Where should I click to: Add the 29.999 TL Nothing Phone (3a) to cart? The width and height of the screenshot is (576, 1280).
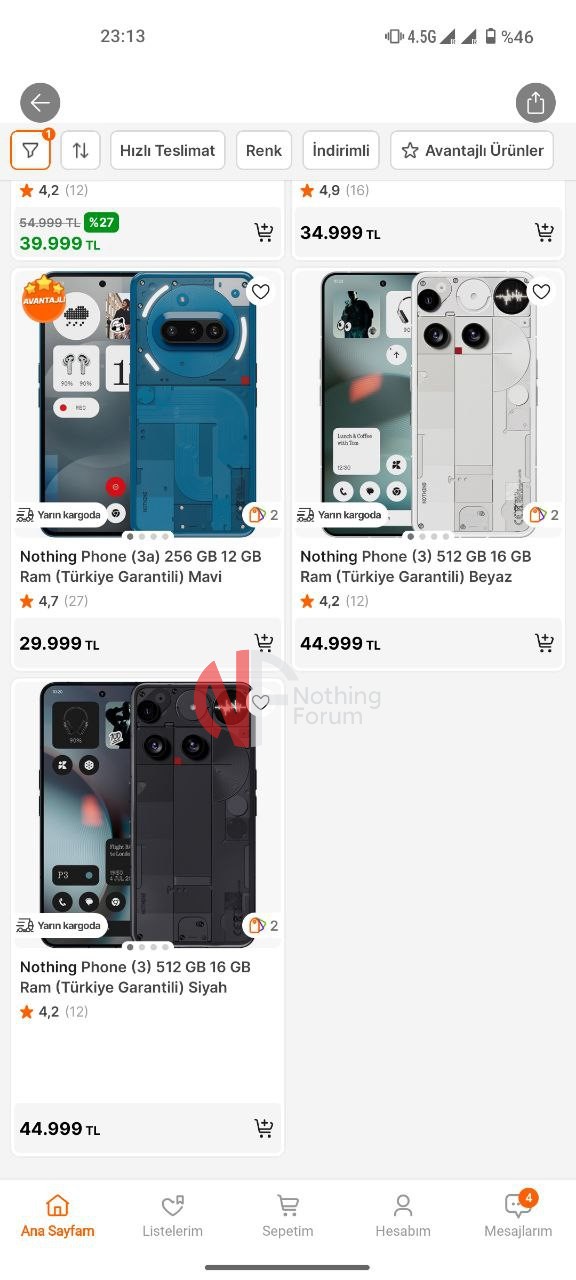(x=264, y=643)
